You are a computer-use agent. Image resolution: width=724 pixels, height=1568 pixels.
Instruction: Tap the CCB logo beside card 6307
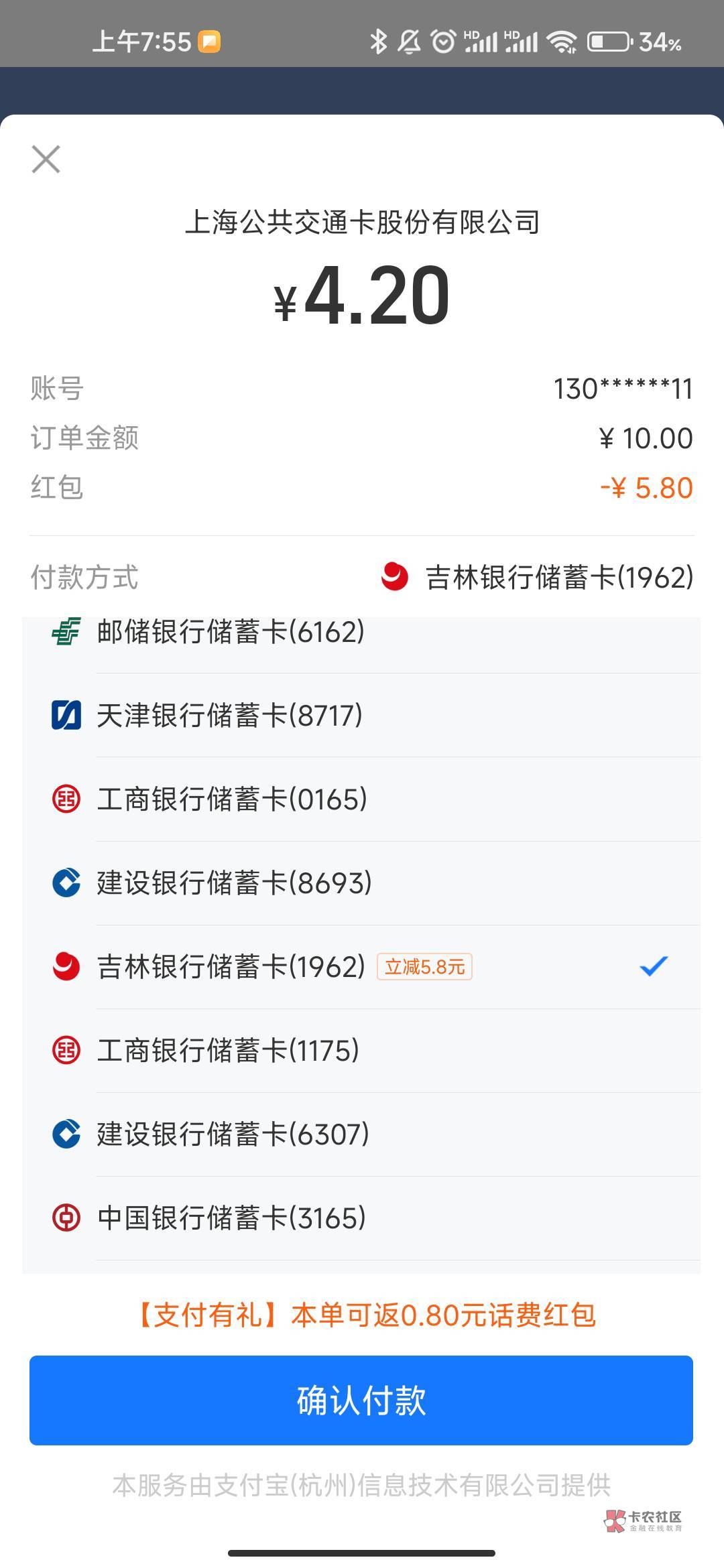(x=66, y=1134)
